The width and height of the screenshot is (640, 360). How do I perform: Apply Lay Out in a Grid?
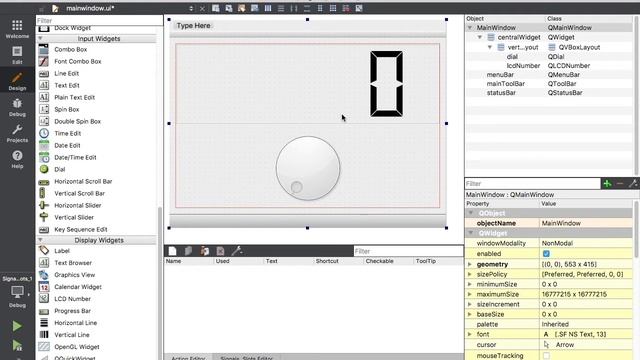coord(333,8)
